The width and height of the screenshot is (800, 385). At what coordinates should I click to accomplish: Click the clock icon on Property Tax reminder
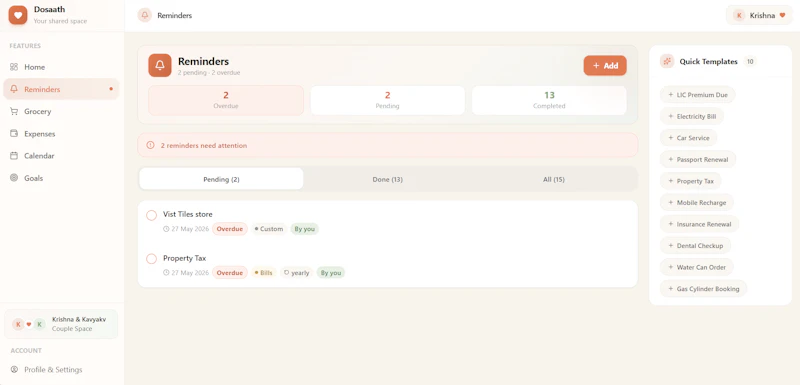coord(166,273)
